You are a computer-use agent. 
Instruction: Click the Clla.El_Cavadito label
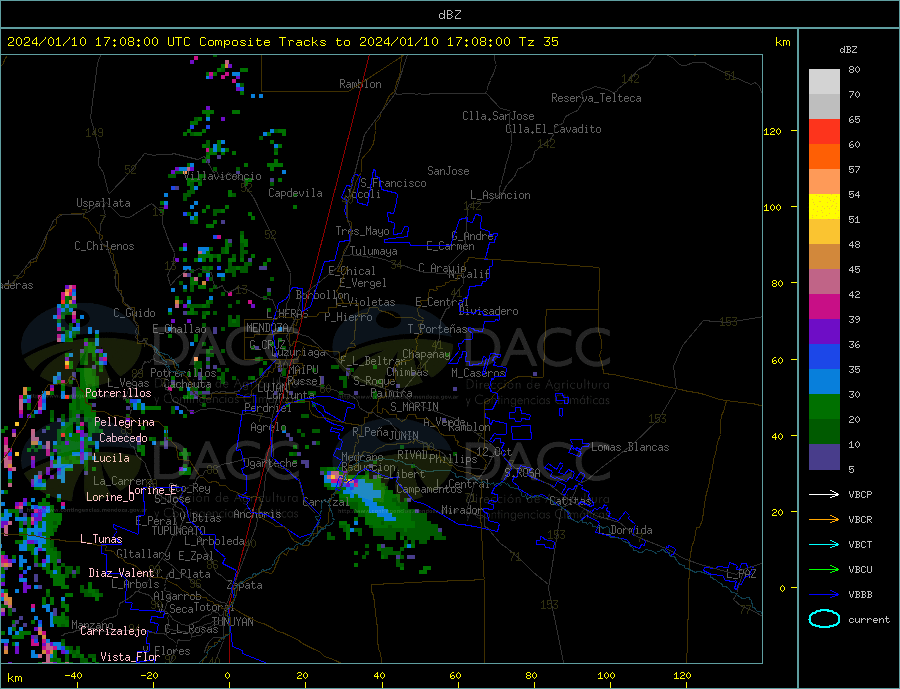coord(553,129)
